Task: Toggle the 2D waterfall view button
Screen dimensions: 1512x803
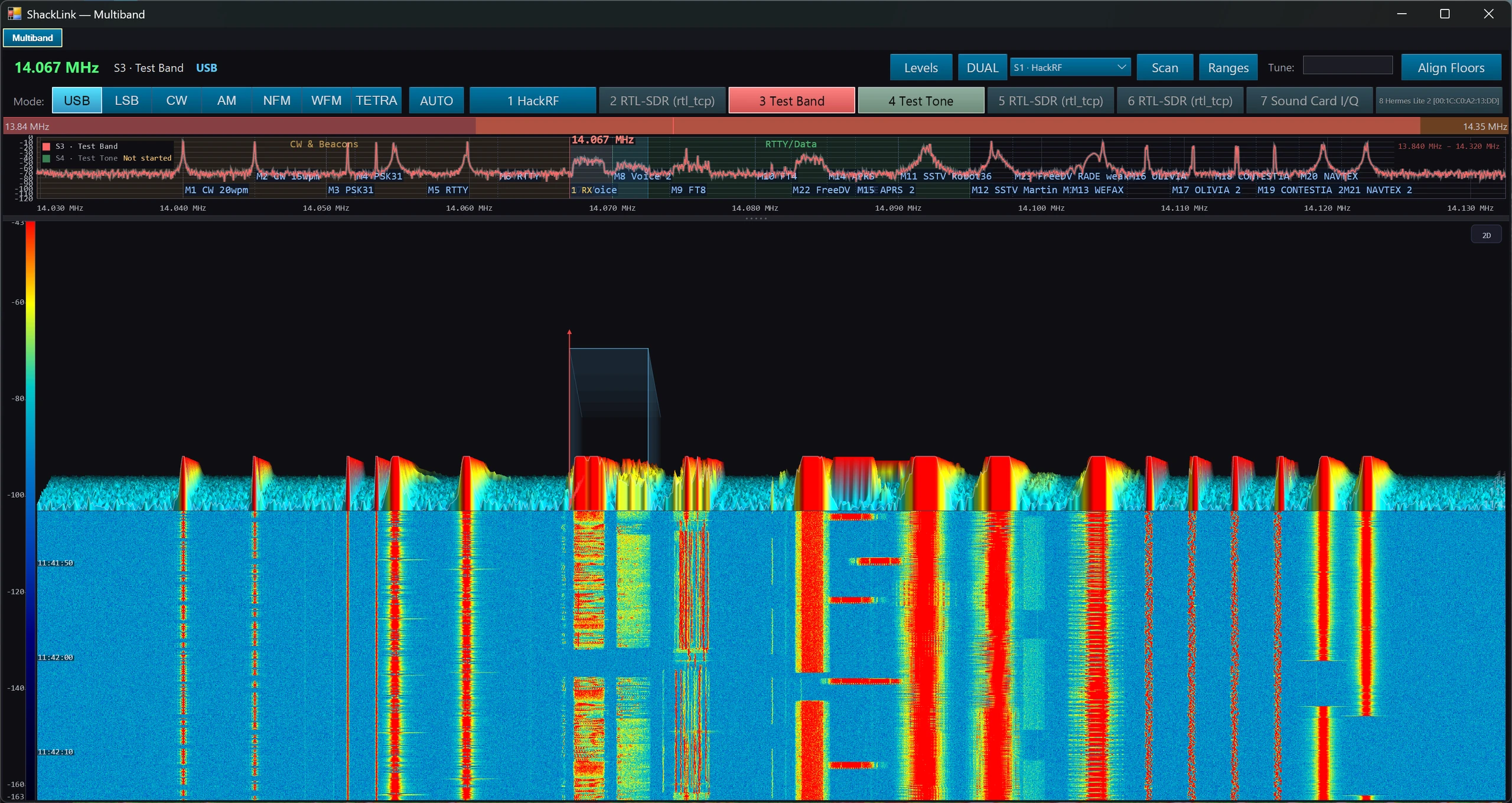Action: point(1486,235)
